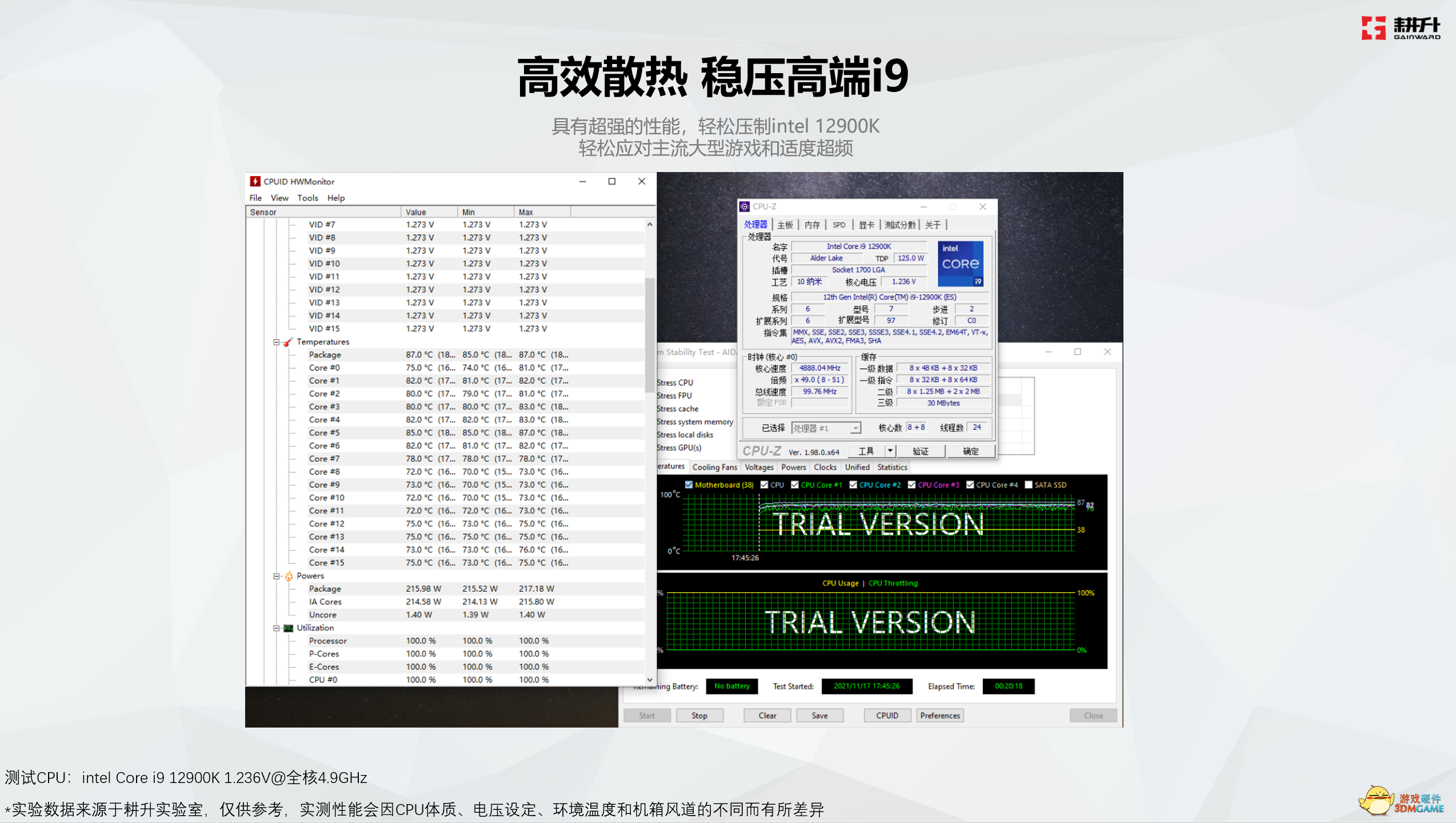Toggle CPU Core #2 graph checkbox
This screenshot has height=823, width=1456.
tap(853, 485)
